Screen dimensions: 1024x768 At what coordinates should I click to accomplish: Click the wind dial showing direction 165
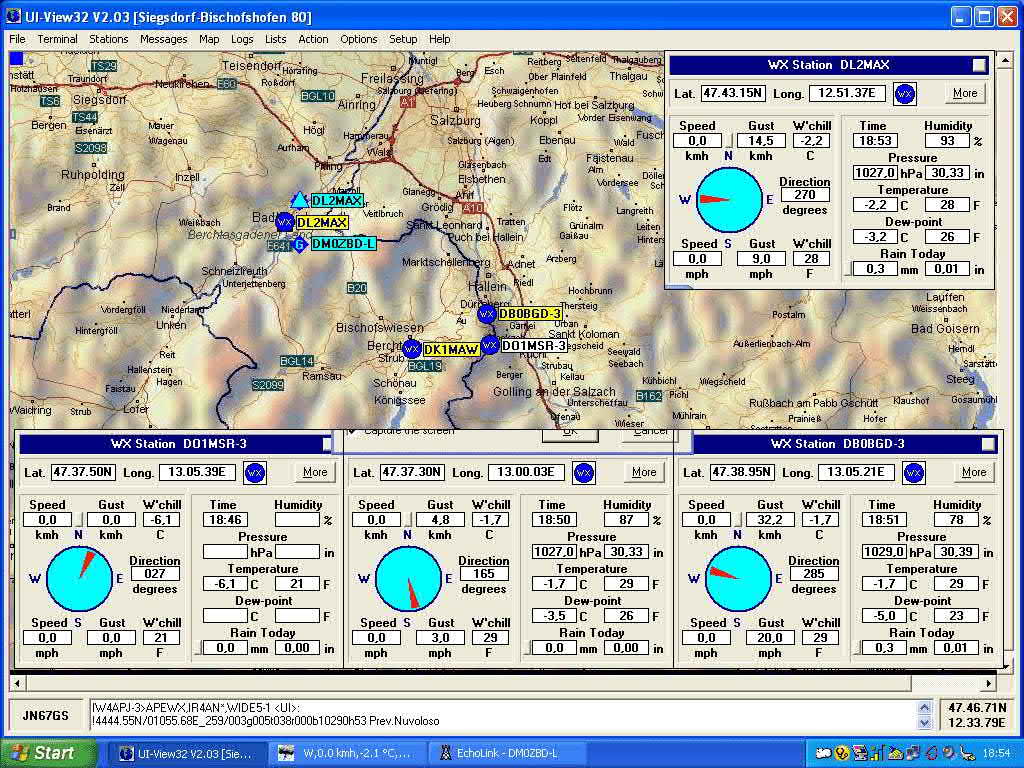pyautogui.click(x=409, y=579)
